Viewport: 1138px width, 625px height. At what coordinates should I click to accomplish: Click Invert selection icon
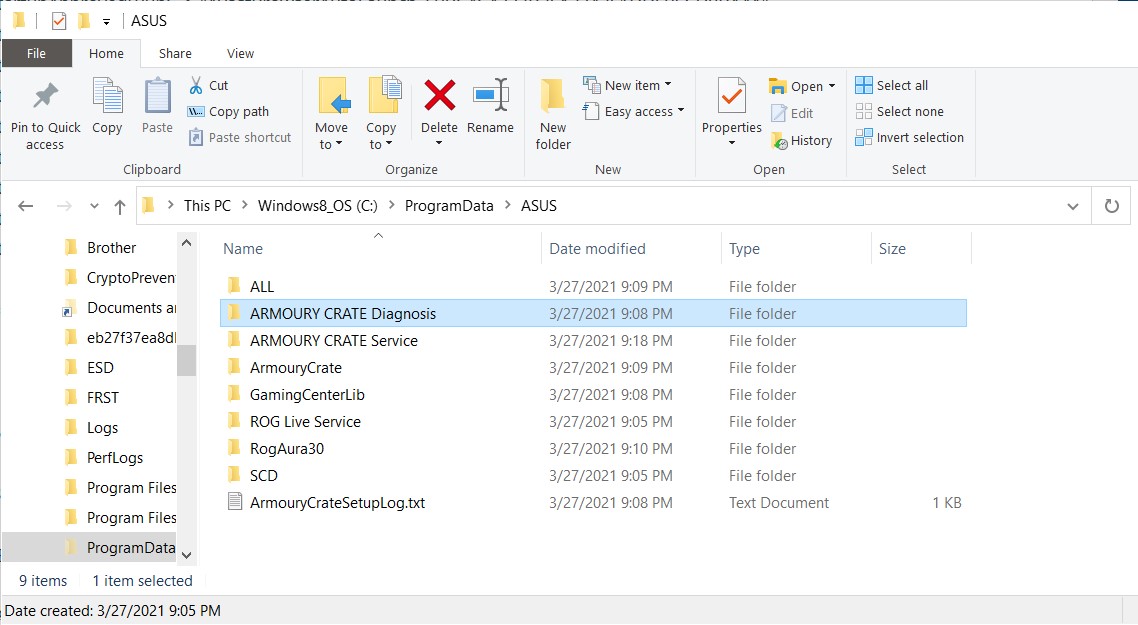[864, 137]
